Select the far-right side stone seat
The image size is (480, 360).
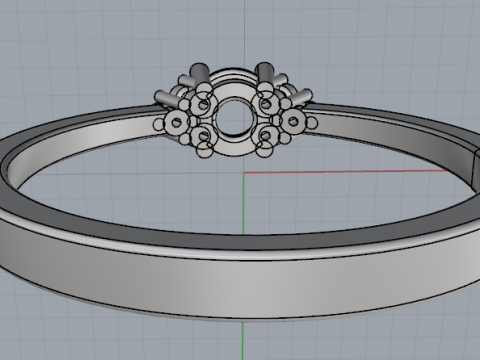click(x=292, y=121)
